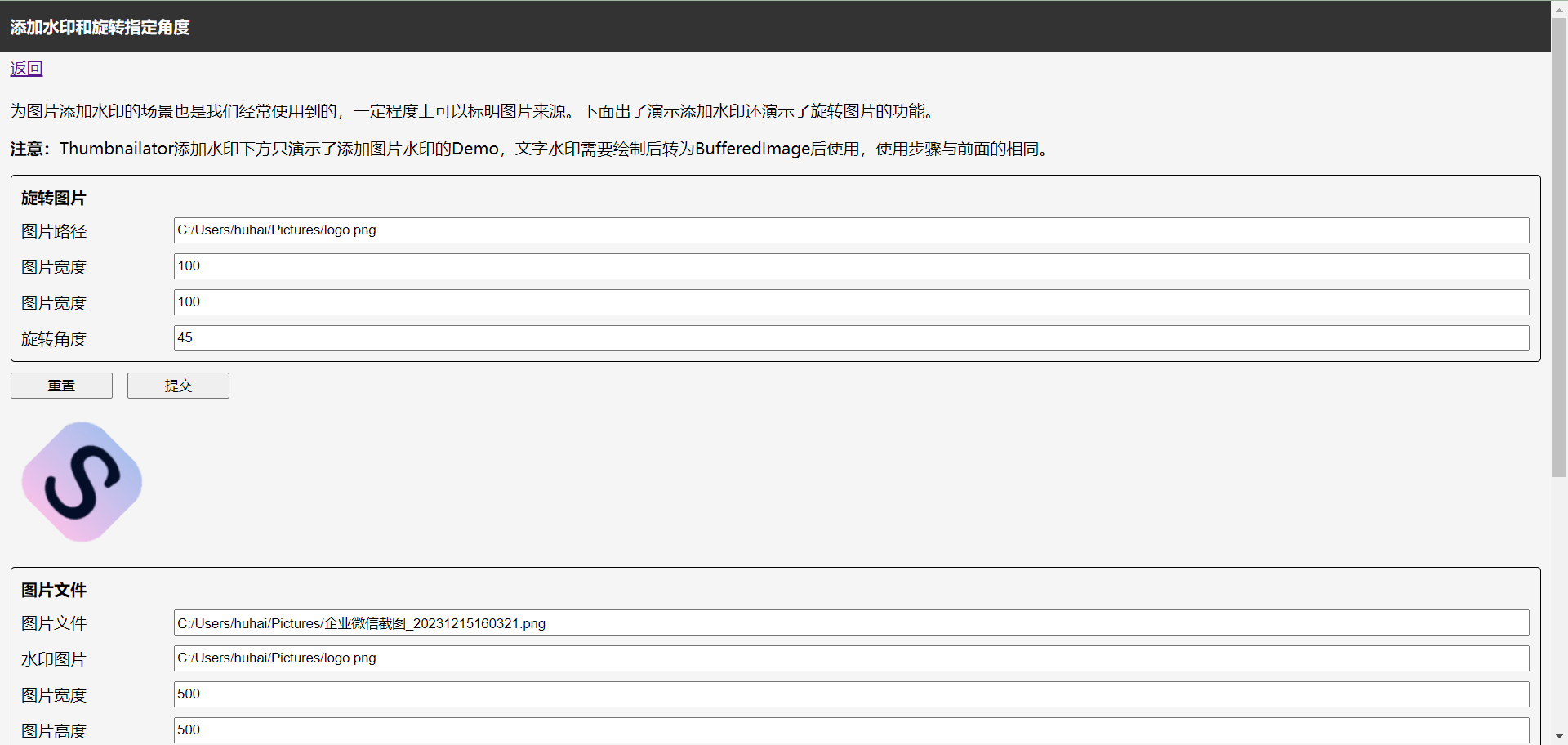Click the 返回 link to go back
Image resolution: width=1568 pixels, height=745 pixels.
(x=25, y=69)
